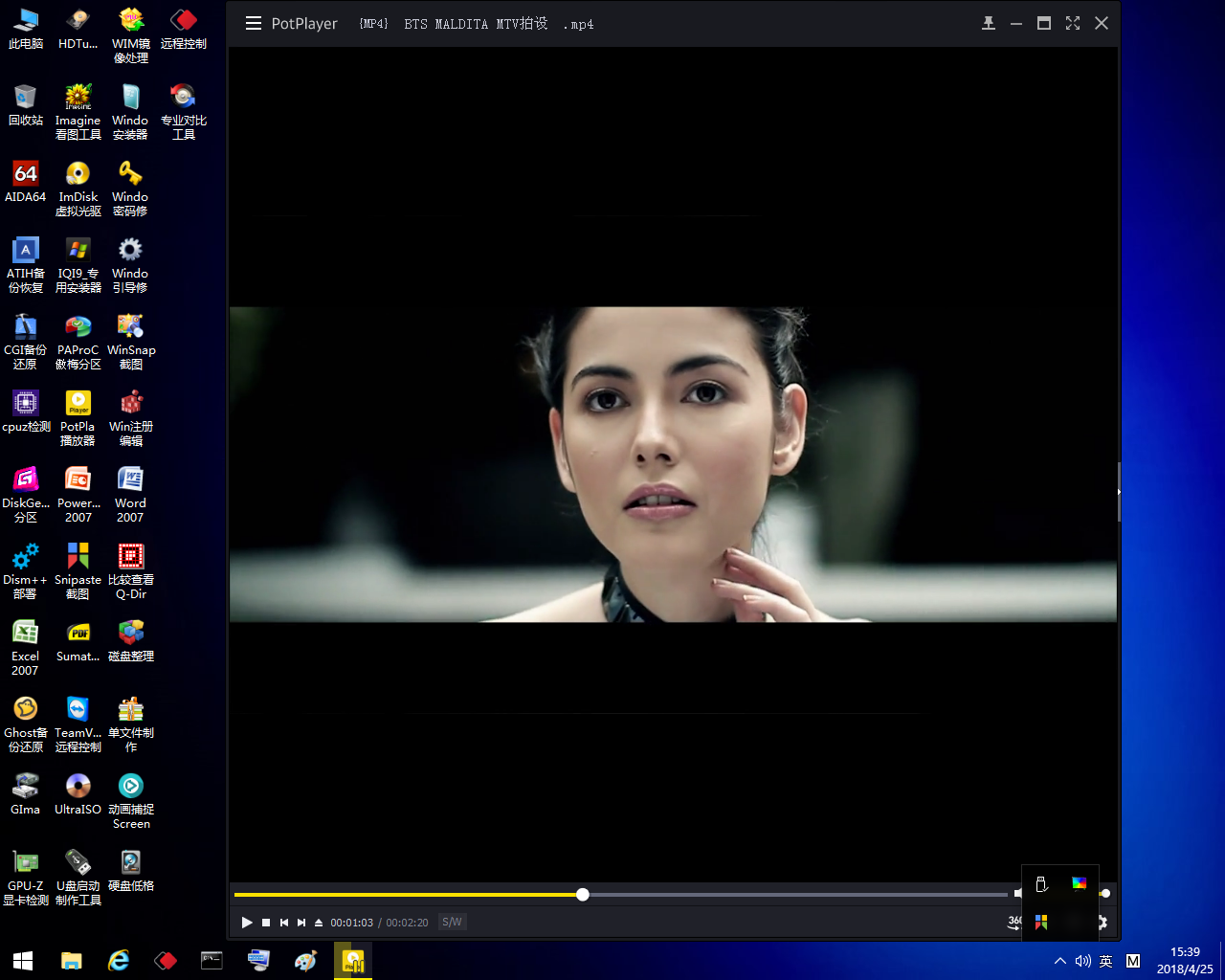1225x980 pixels.
Task: Click the total duration 00:02:20
Action: click(407, 923)
